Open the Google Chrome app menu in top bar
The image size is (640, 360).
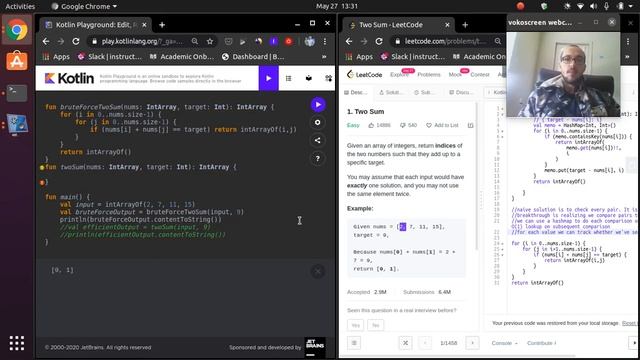click(x=84, y=7)
